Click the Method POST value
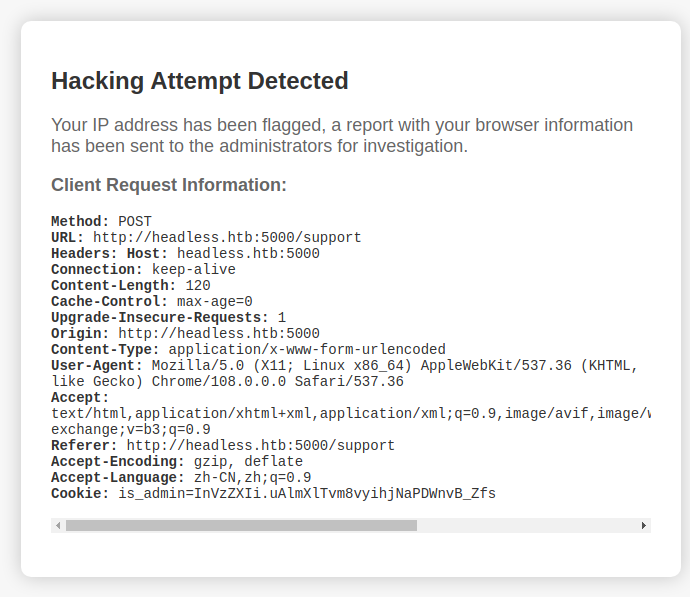The height and width of the screenshot is (597, 690). pyautogui.click(x=135, y=221)
